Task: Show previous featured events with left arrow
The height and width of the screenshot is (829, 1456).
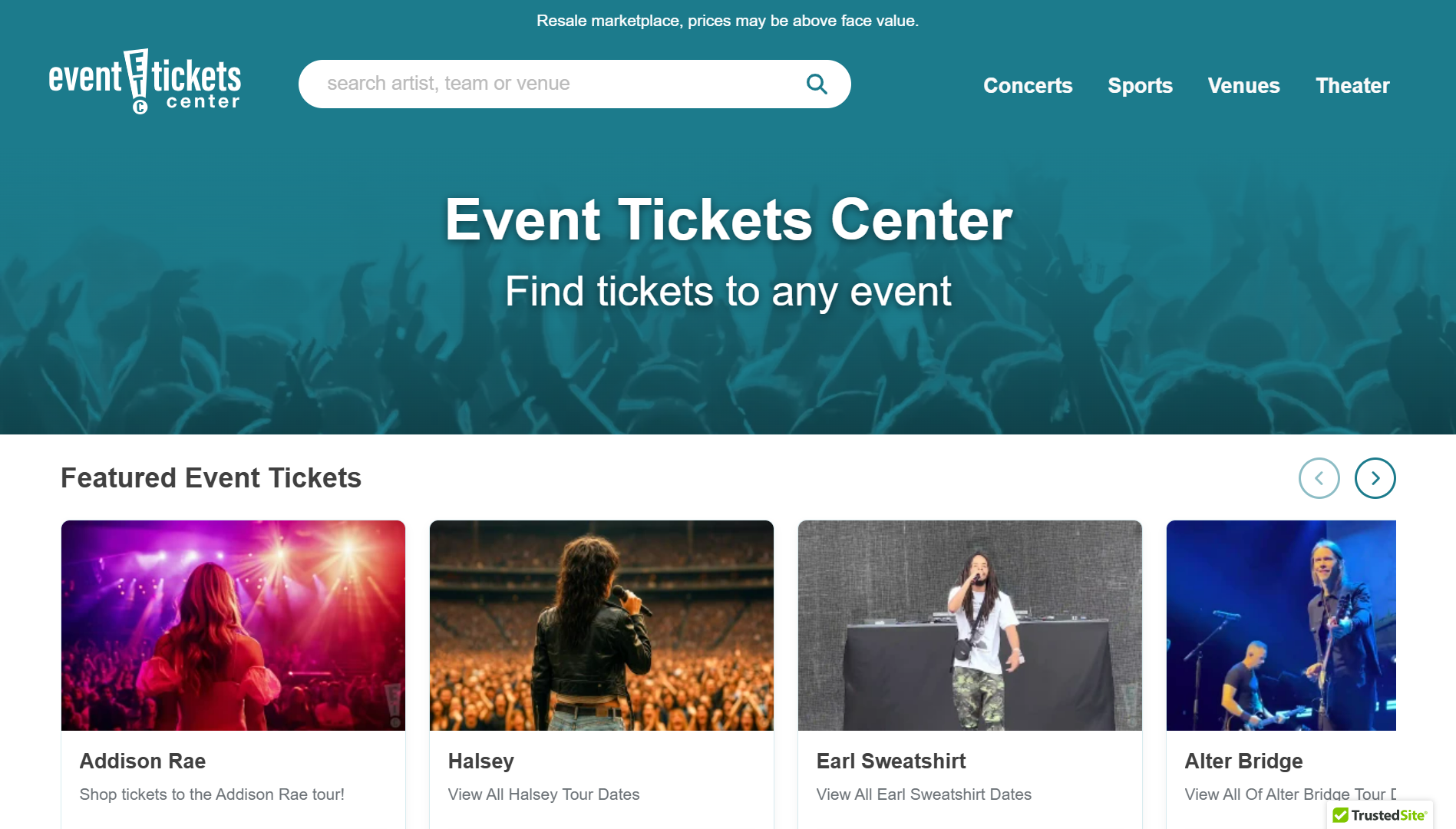Action: tap(1319, 478)
